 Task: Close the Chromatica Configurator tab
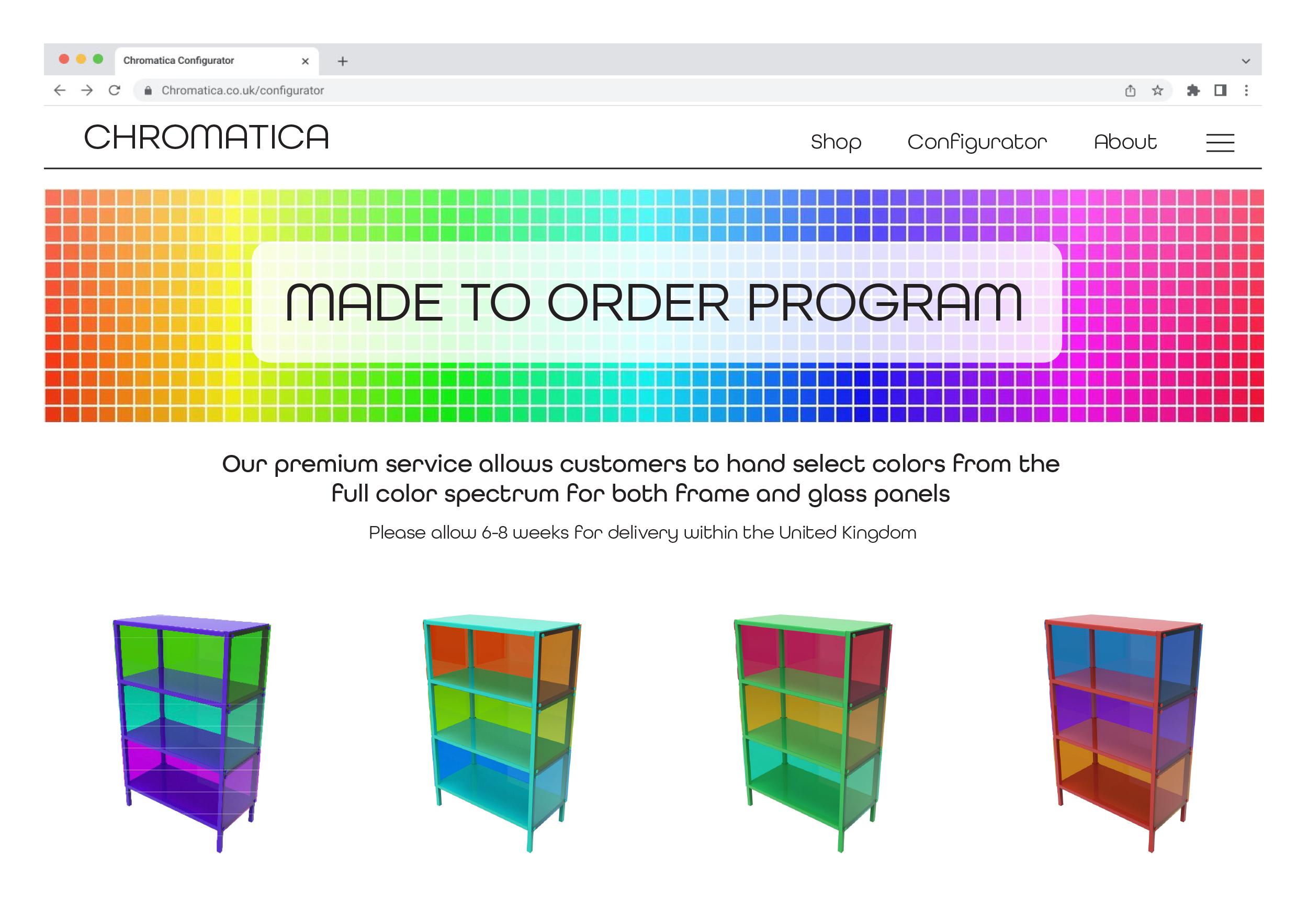click(x=306, y=61)
